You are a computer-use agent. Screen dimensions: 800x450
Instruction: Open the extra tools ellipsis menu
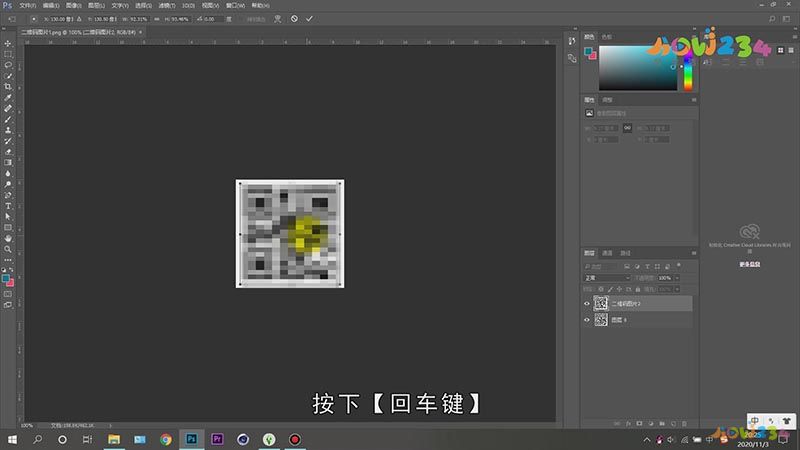[8, 260]
